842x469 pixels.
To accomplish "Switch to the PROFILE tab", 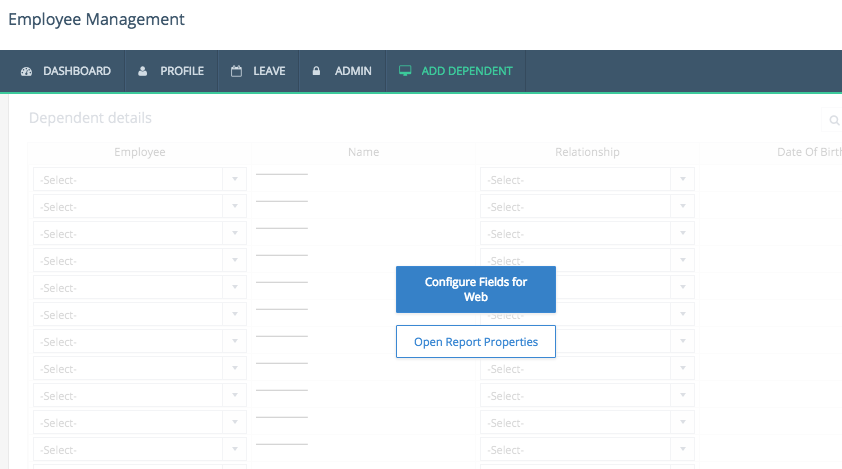I will click(171, 71).
